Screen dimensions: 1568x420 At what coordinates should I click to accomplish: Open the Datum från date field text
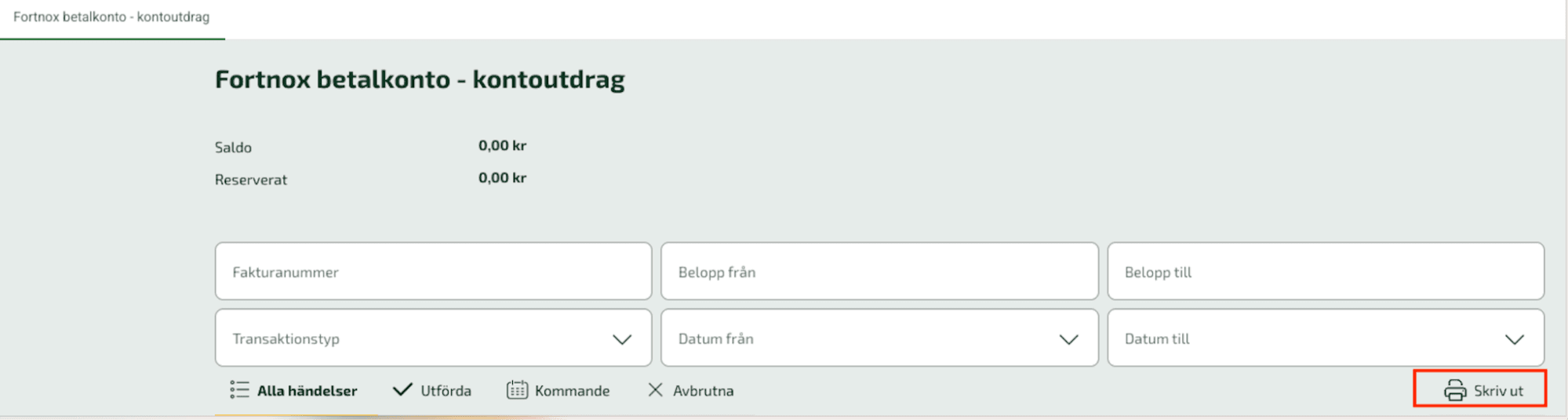coord(716,339)
